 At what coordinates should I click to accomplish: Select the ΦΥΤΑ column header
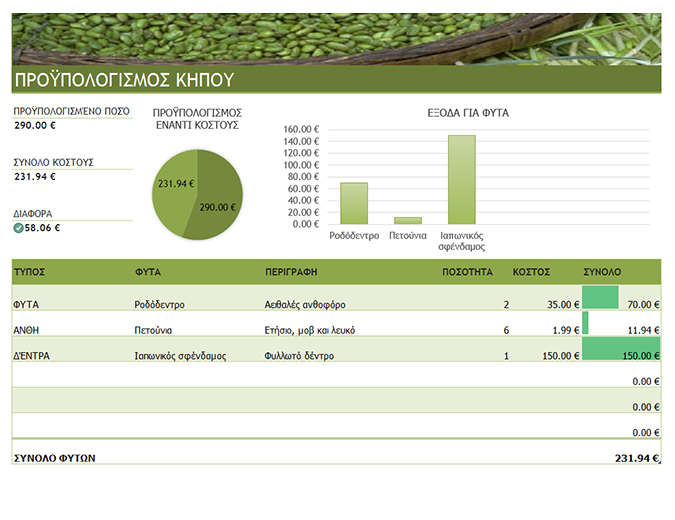[x=148, y=272]
